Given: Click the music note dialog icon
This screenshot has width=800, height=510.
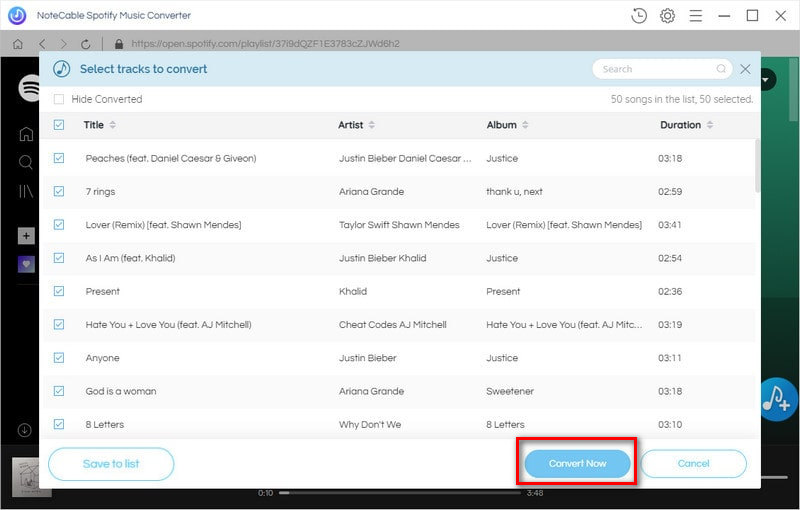Looking at the screenshot, I should coord(62,68).
